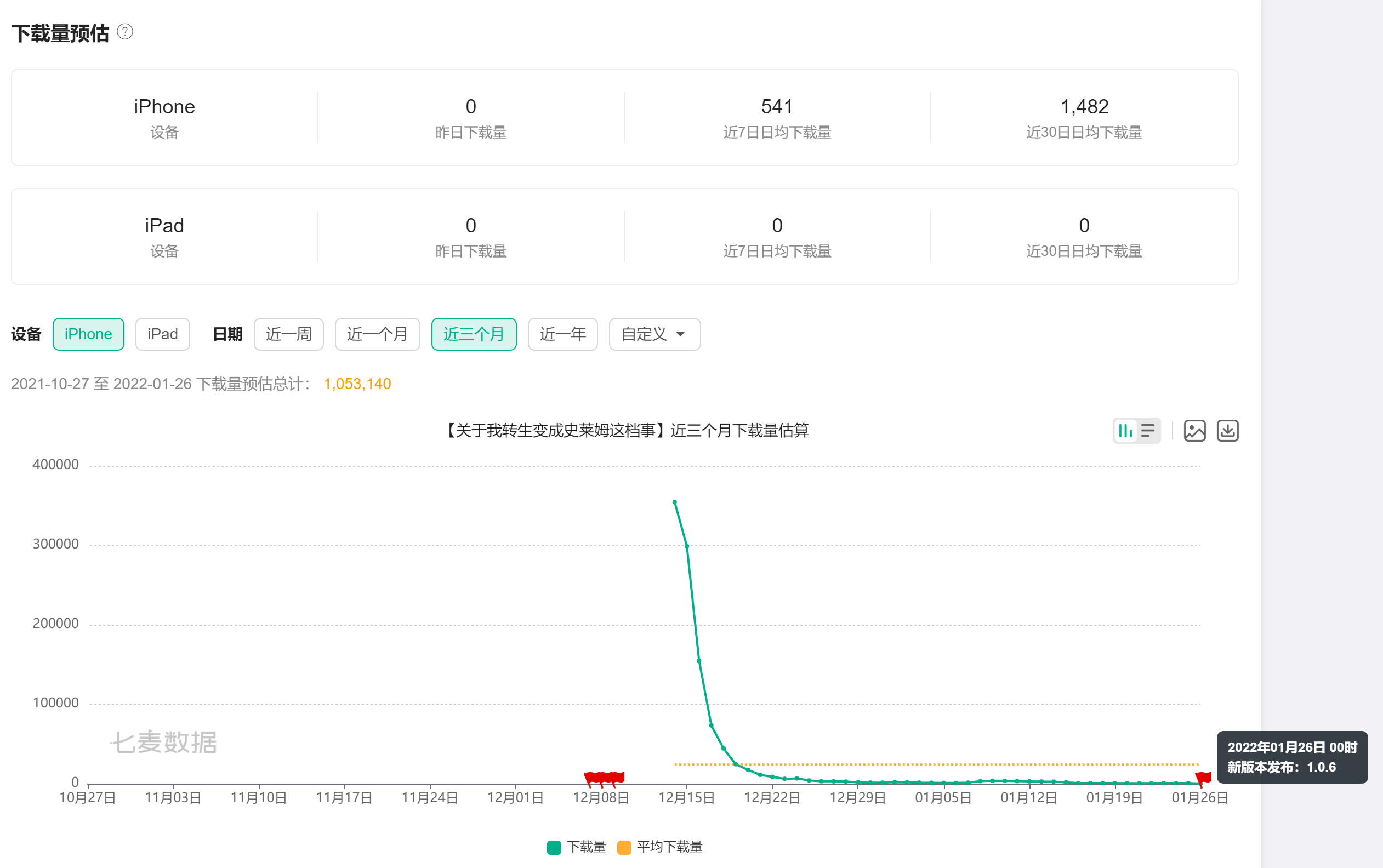The height and width of the screenshot is (868, 1383).
Task: Switch to bar chart view icon
Action: pyautogui.click(x=1125, y=431)
